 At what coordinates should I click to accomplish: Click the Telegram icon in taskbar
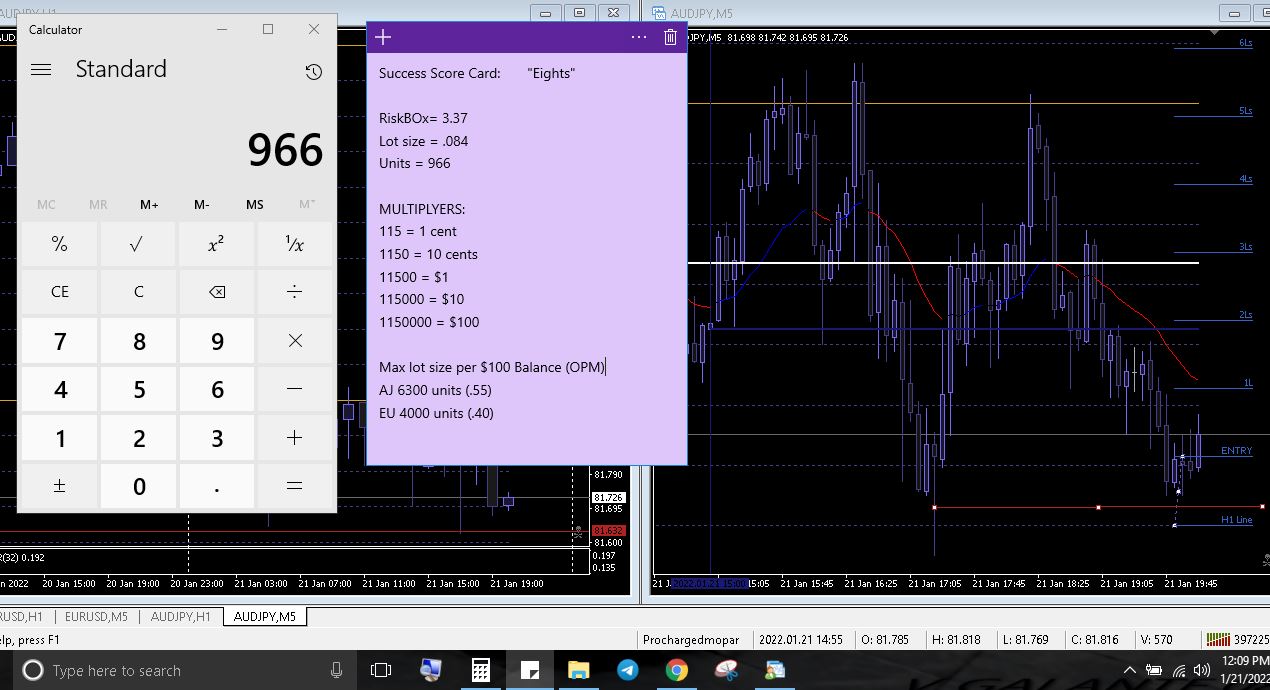(x=627, y=670)
